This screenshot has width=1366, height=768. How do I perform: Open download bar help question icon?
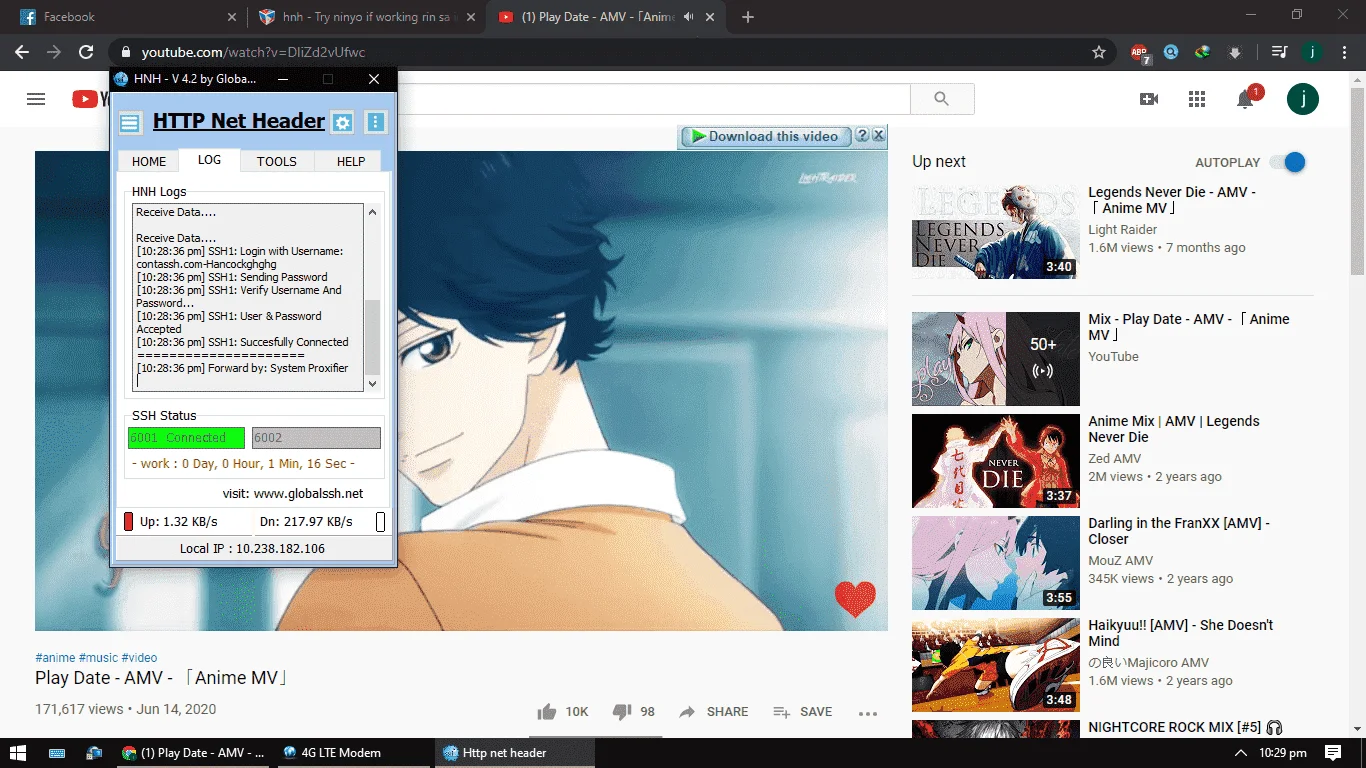click(x=862, y=136)
